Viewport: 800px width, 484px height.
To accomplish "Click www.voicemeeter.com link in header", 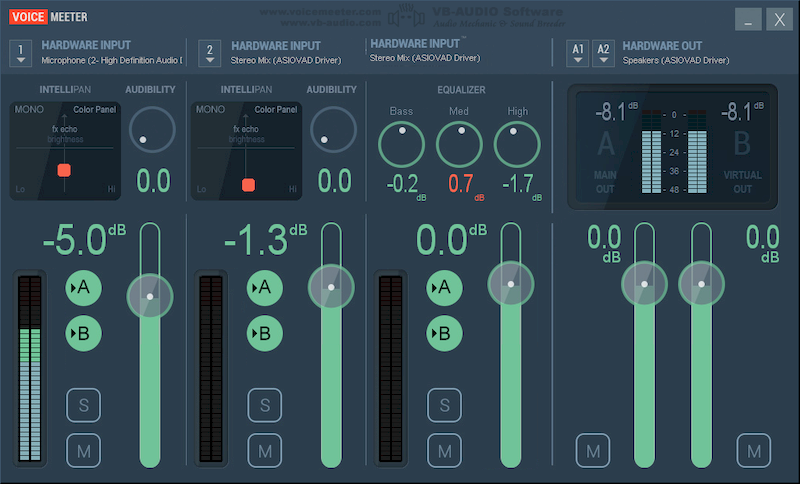I will pyautogui.click(x=320, y=12).
